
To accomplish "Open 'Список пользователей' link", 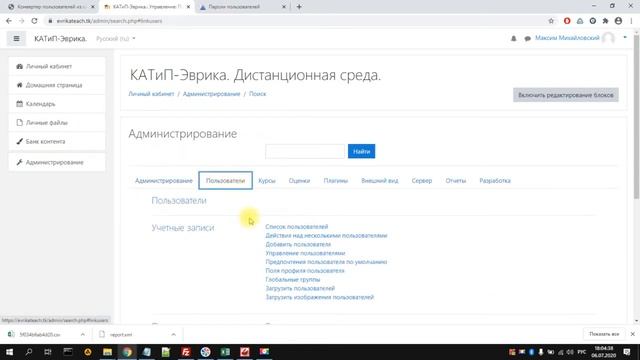I will click(297, 227).
